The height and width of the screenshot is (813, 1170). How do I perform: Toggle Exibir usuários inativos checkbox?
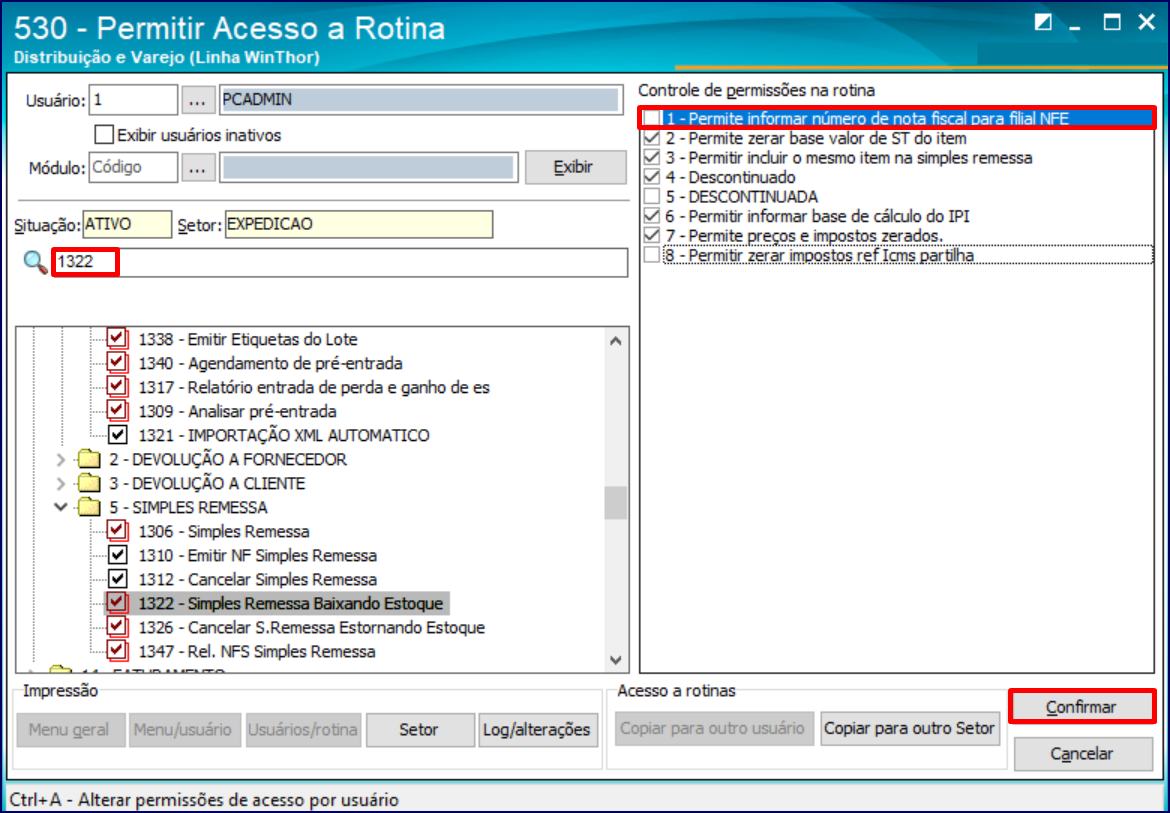coord(104,135)
